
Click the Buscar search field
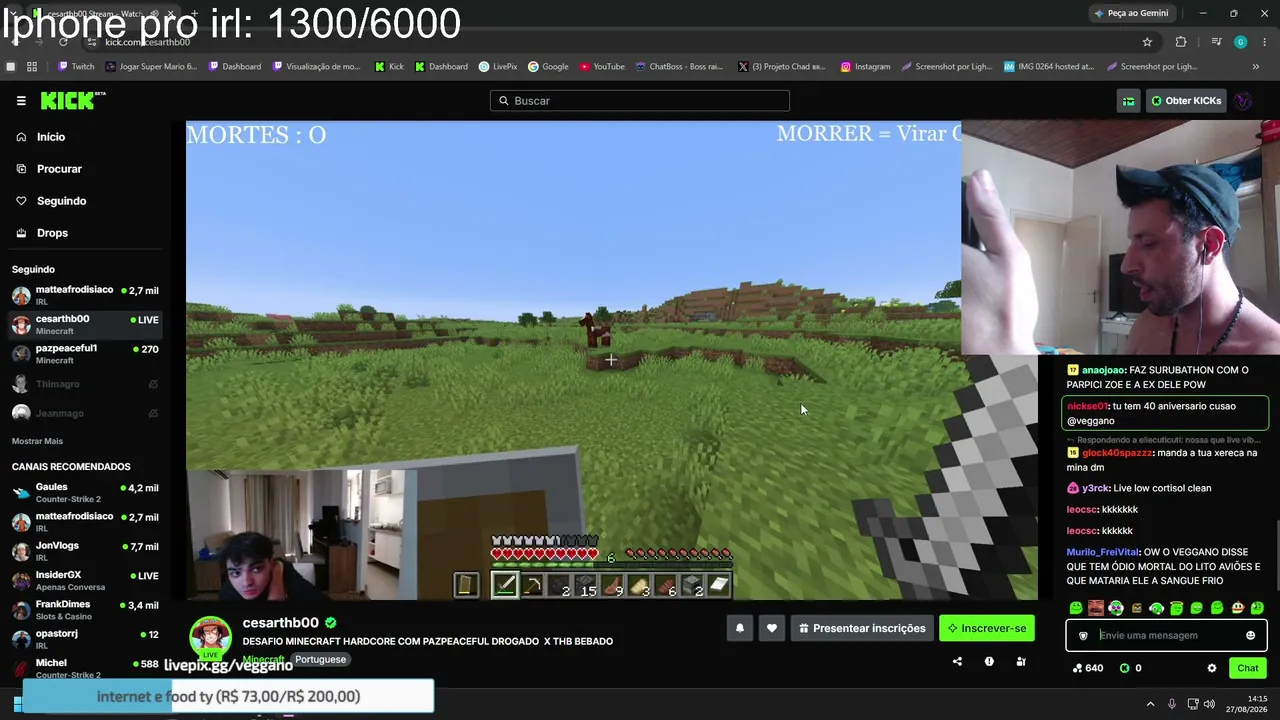click(640, 101)
